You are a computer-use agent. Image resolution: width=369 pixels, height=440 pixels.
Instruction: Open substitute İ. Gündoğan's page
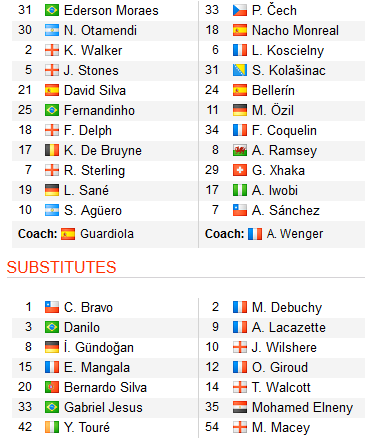(99, 347)
